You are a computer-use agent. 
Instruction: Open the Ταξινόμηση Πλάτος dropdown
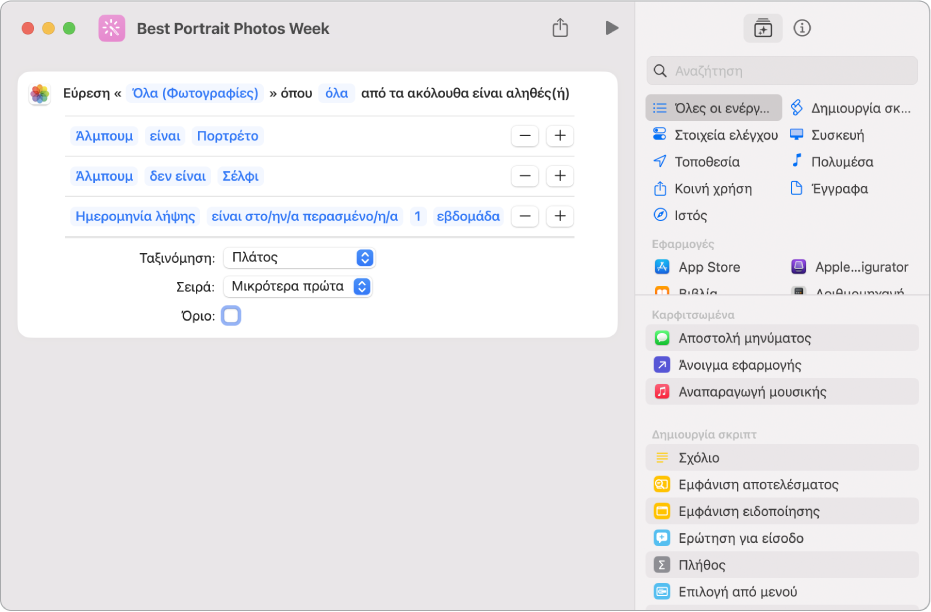click(299, 257)
